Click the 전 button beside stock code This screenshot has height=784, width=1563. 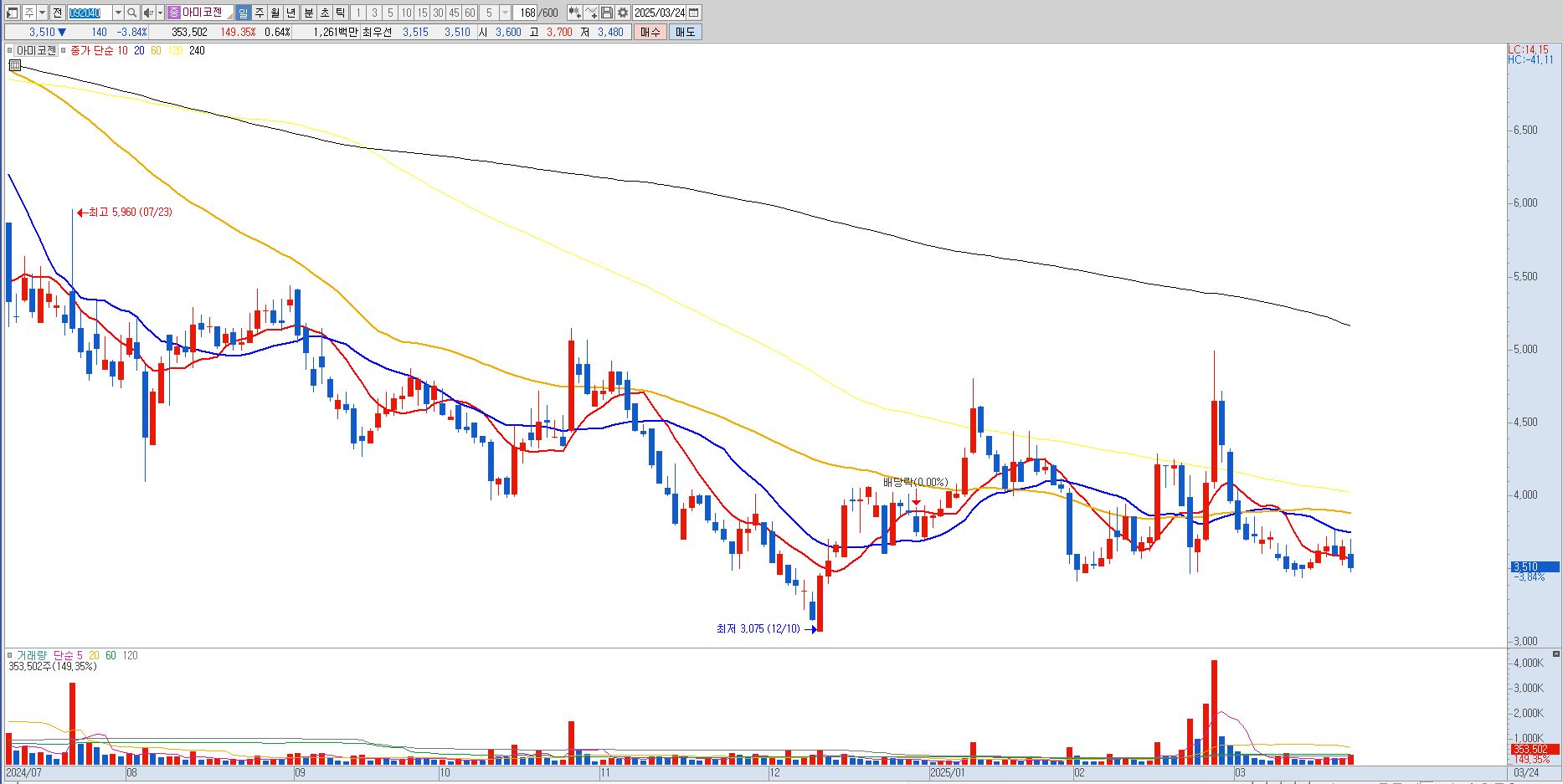point(57,13)
